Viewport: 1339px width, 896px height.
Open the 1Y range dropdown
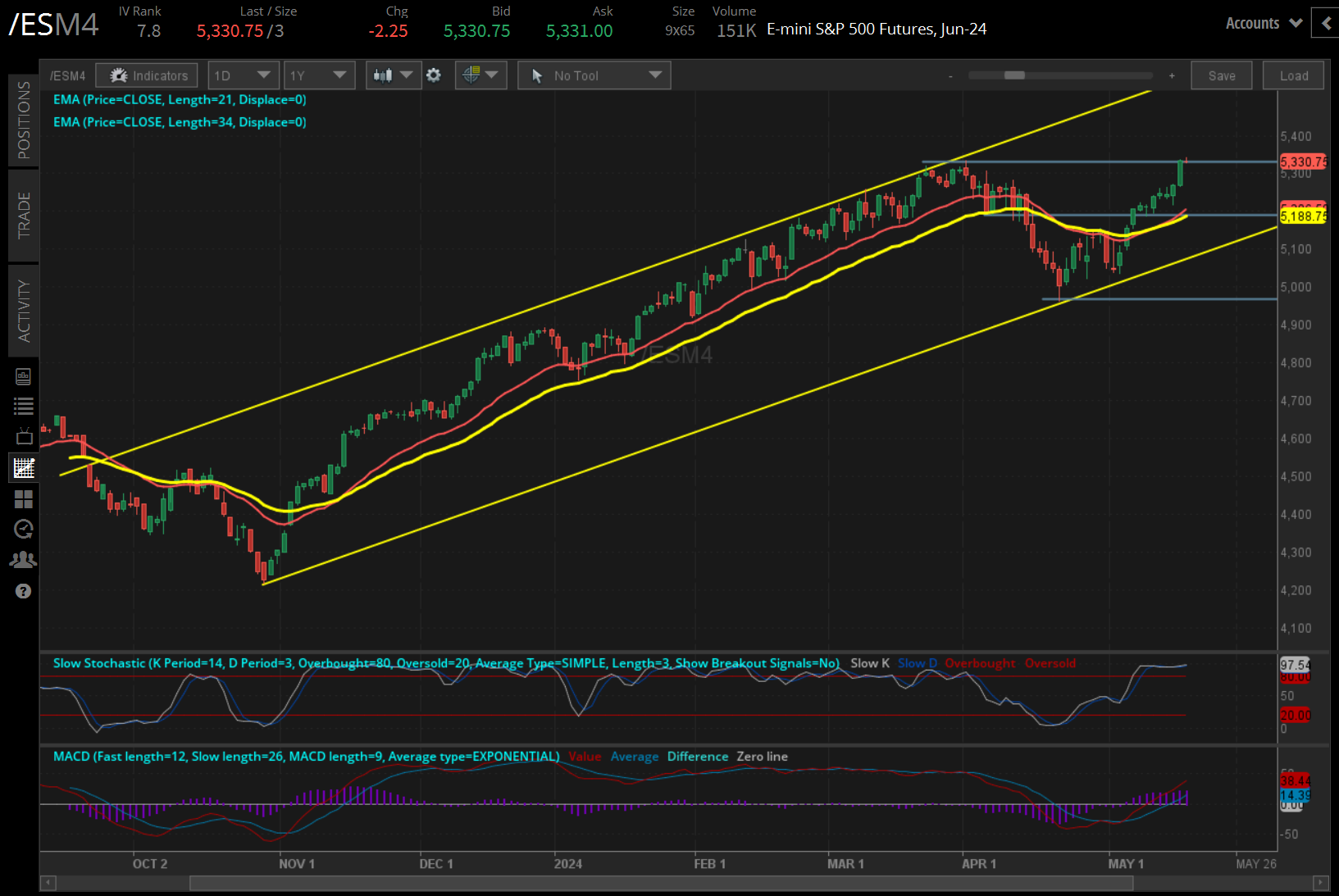click(x=319, y=75)
